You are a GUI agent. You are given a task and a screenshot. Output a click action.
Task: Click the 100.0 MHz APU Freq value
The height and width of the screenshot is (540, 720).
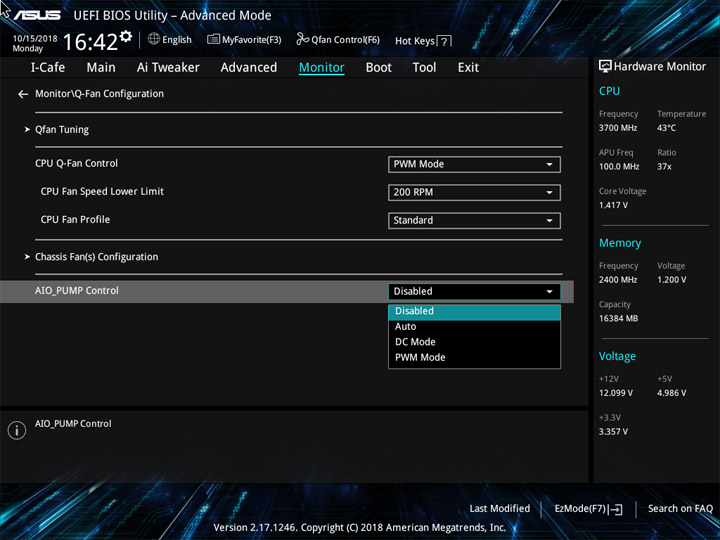point(619,167)
